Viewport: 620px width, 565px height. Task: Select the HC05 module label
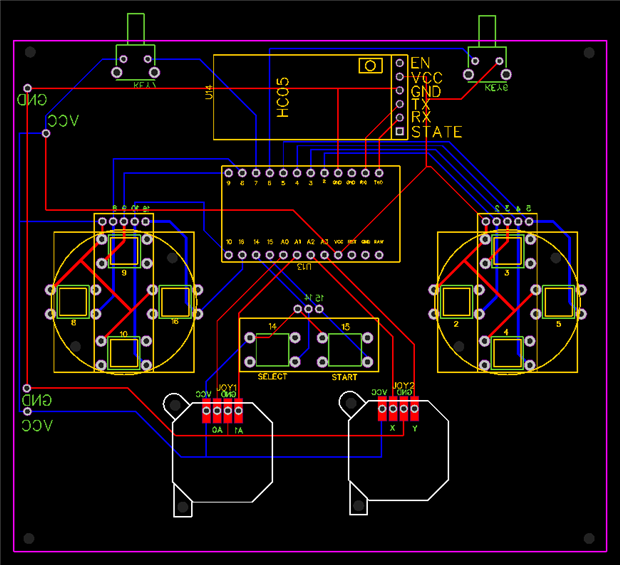click(x=283, y=97)
